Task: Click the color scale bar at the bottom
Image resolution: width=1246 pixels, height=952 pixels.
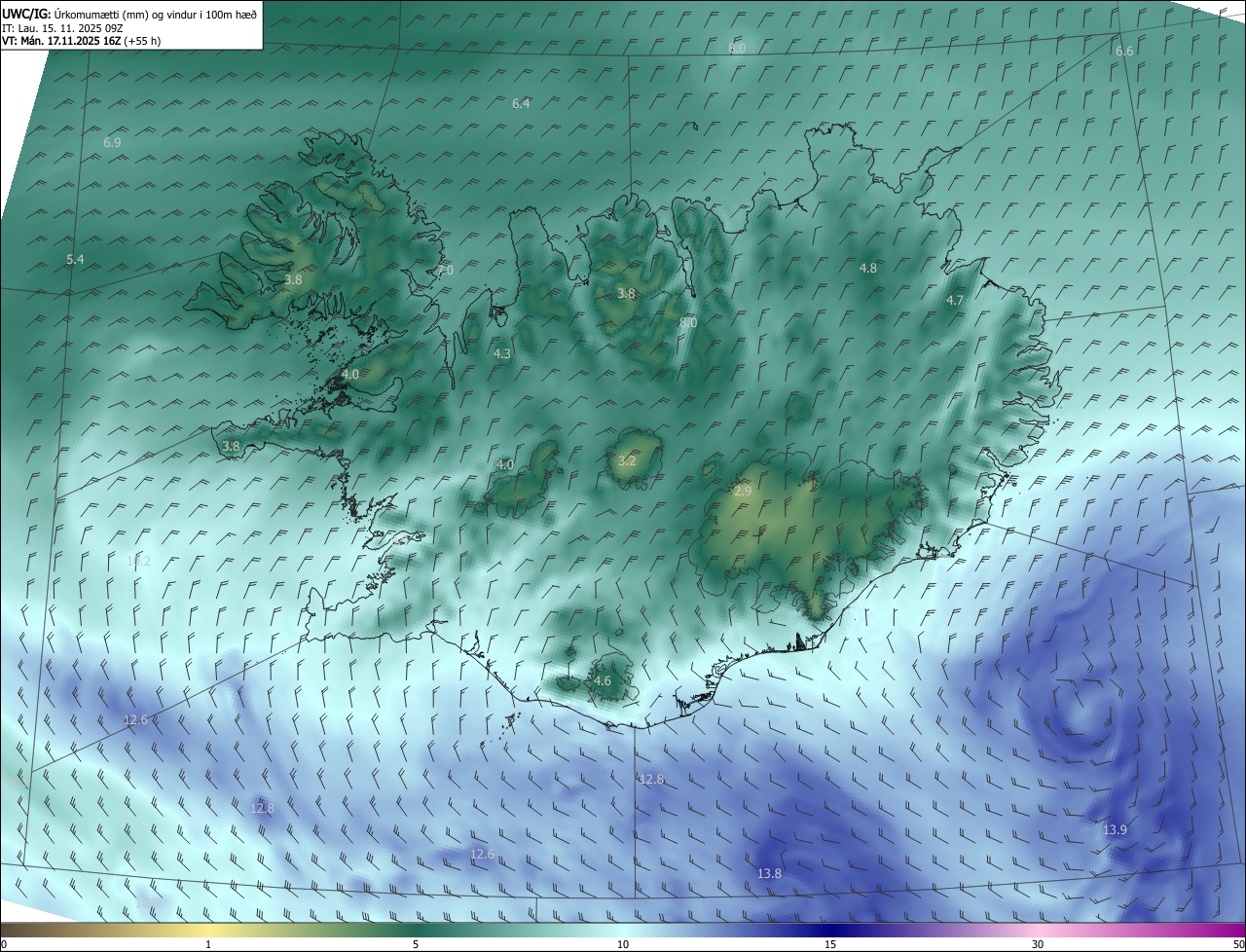Action: click(623, 930)
